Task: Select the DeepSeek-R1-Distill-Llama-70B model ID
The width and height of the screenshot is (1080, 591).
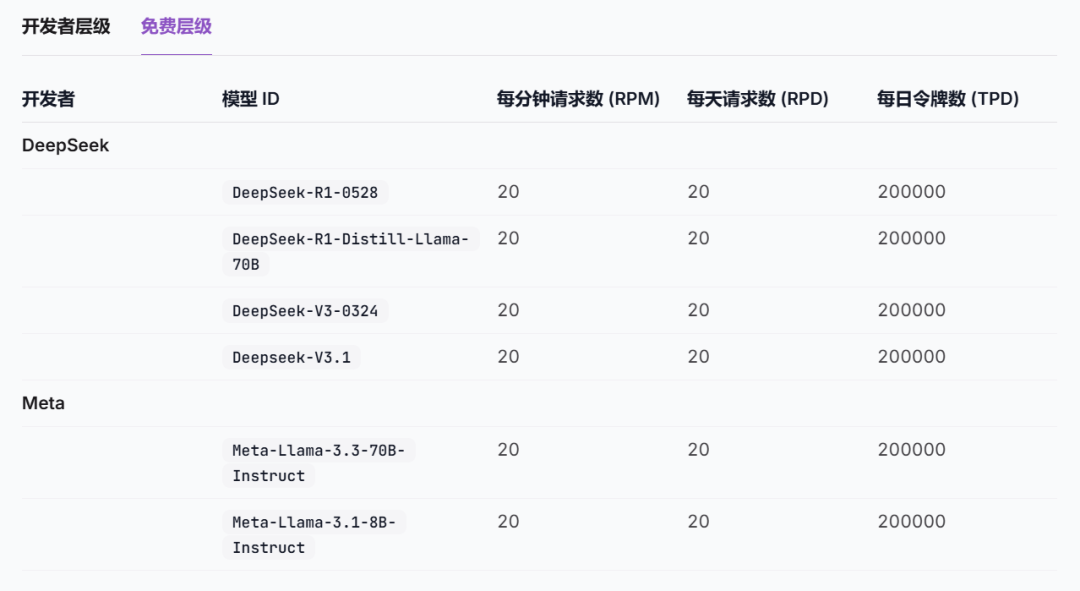Action: pyautogui.click(x=348, y=251)
